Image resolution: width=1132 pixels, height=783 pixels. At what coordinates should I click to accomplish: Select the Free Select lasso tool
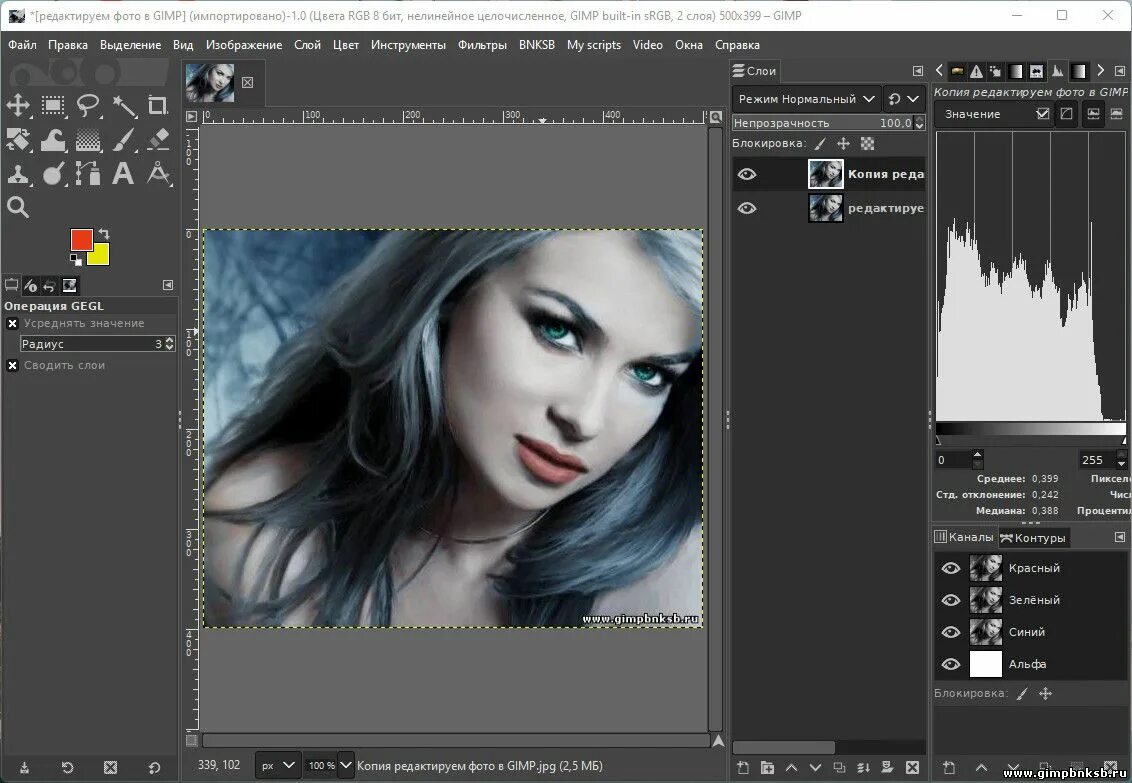point(88,105)
